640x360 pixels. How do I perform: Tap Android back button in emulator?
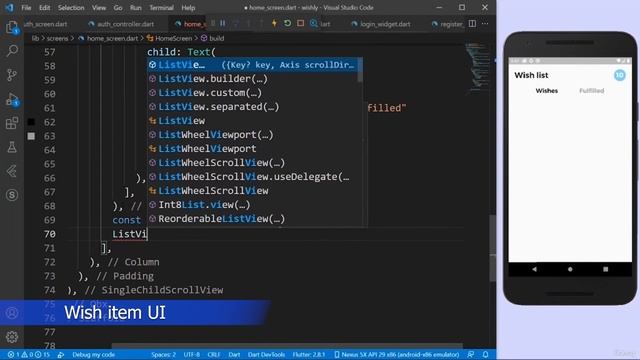pos(534,269)
